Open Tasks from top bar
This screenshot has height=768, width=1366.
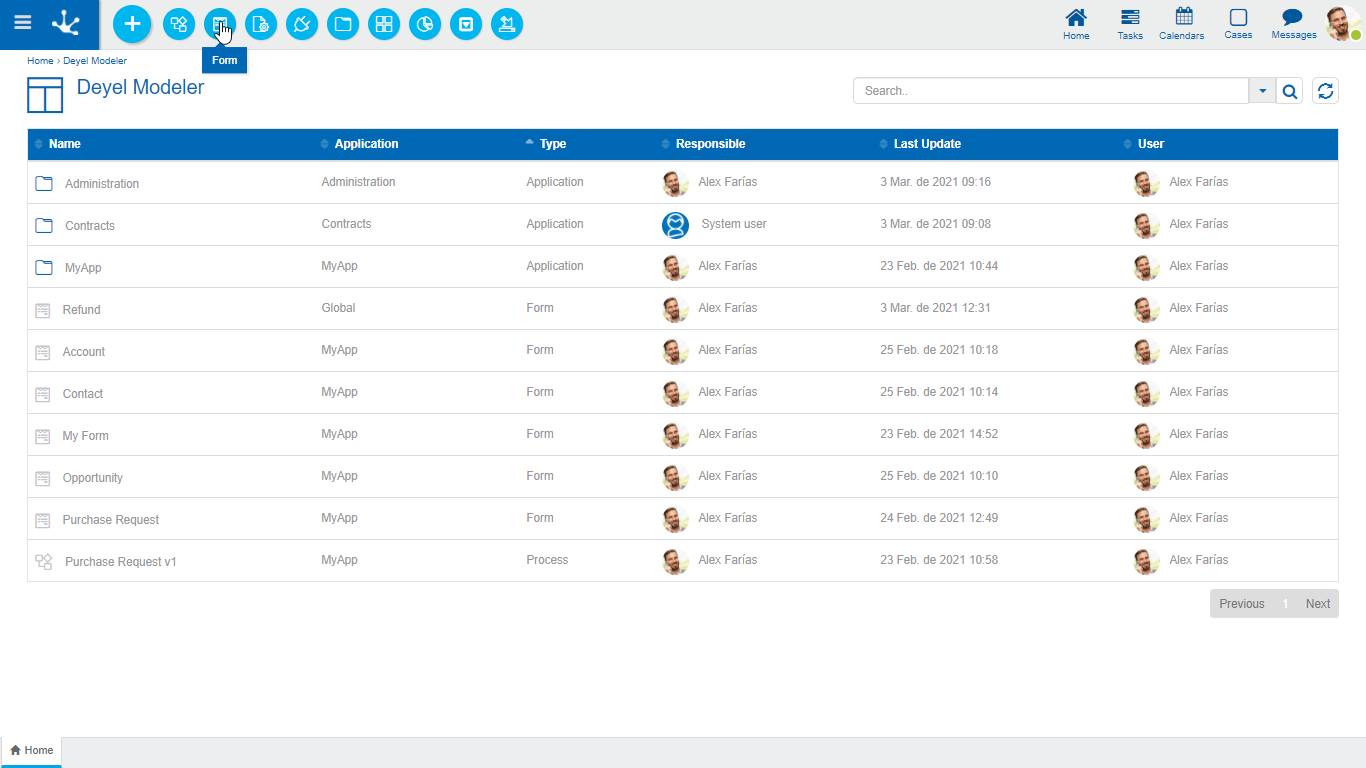click(1130, 24)
